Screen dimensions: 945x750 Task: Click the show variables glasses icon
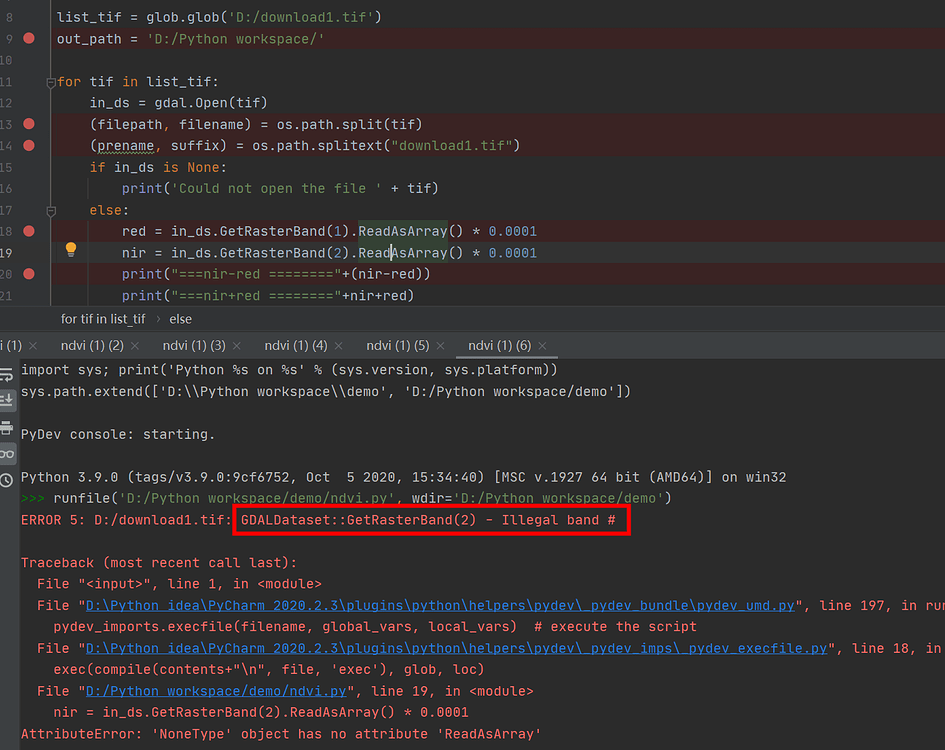pos(7,453)
